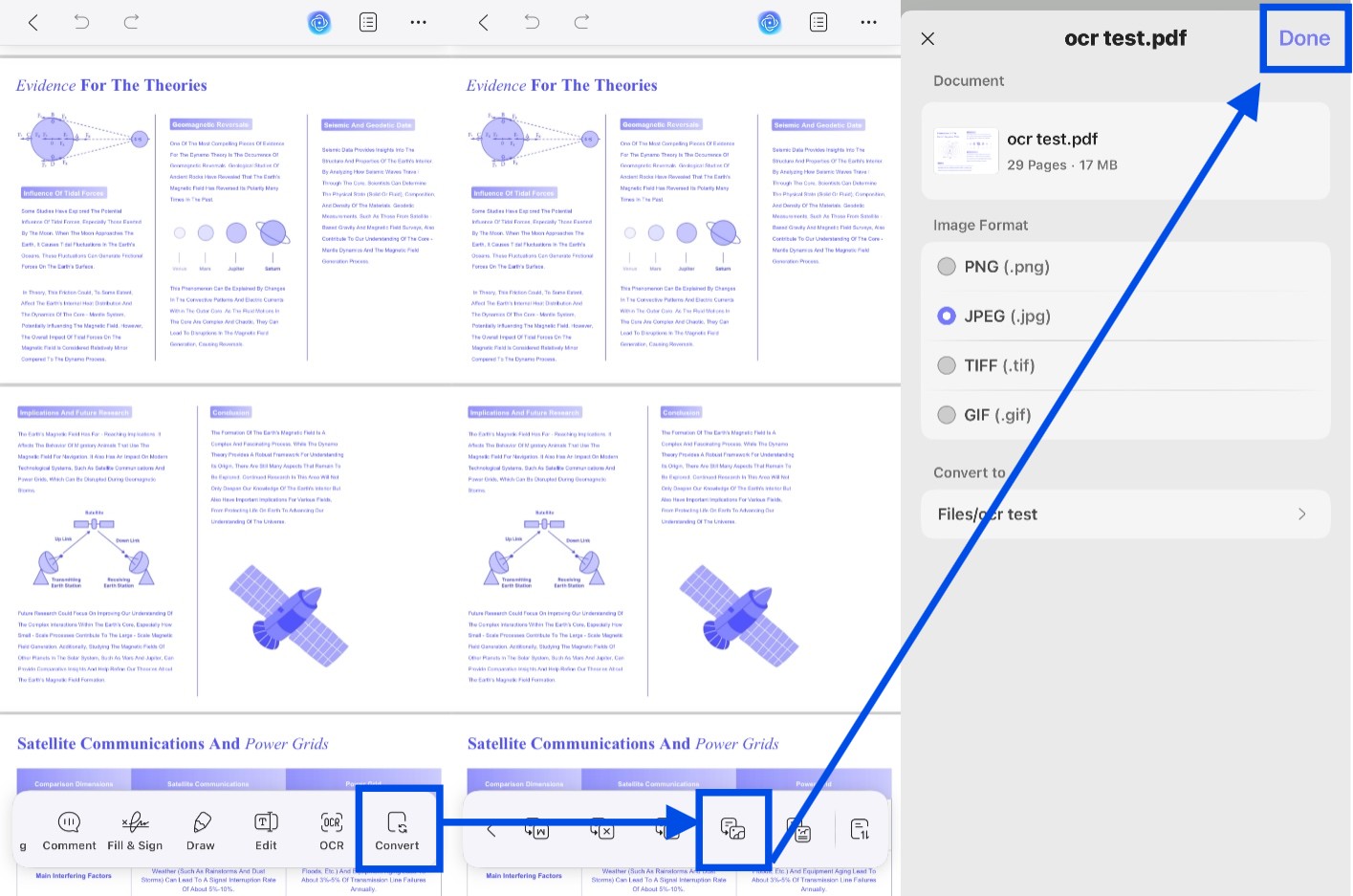Click 'Conclusion' label in middle panel
Viewport: 1353px width, 896px height.
[682, 412]
